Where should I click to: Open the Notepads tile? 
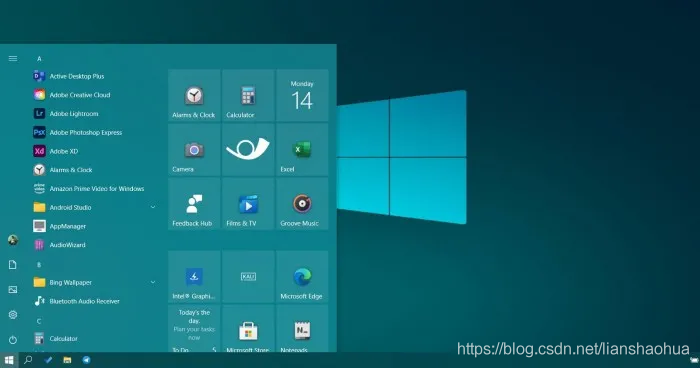[302, 329]
